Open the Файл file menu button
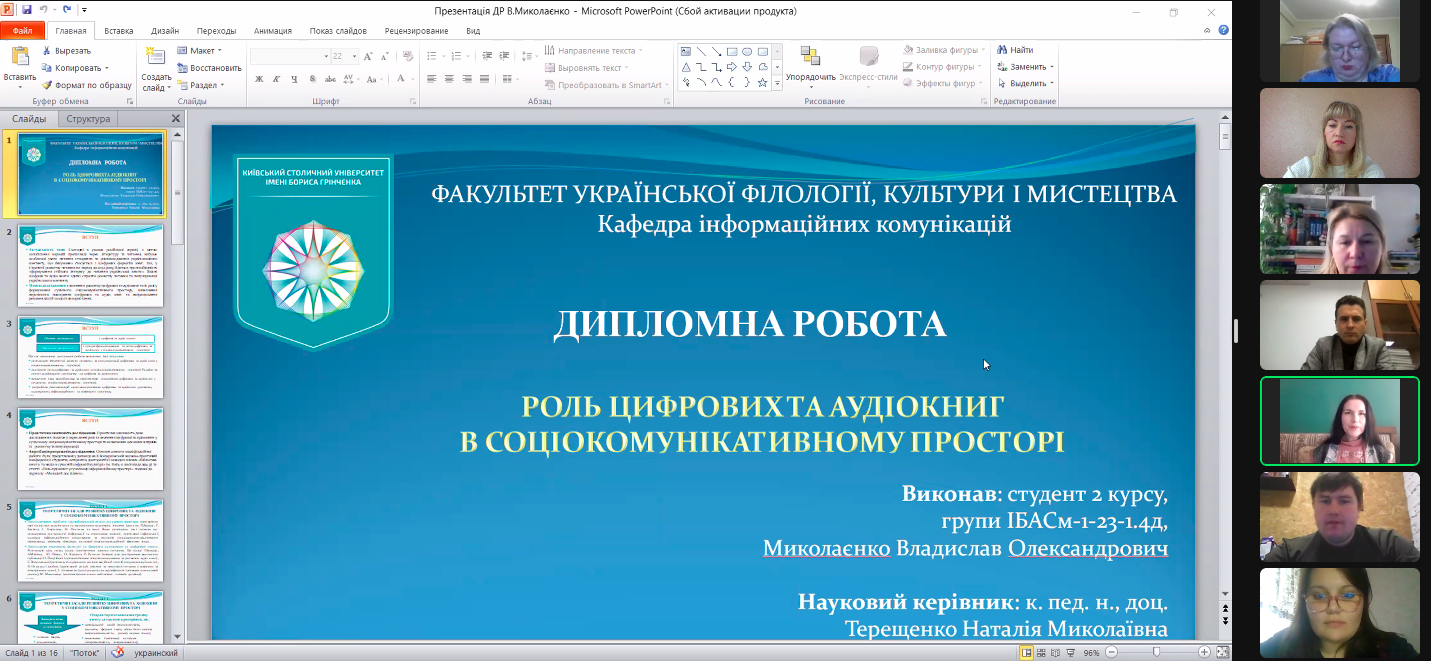 [22, 31]
